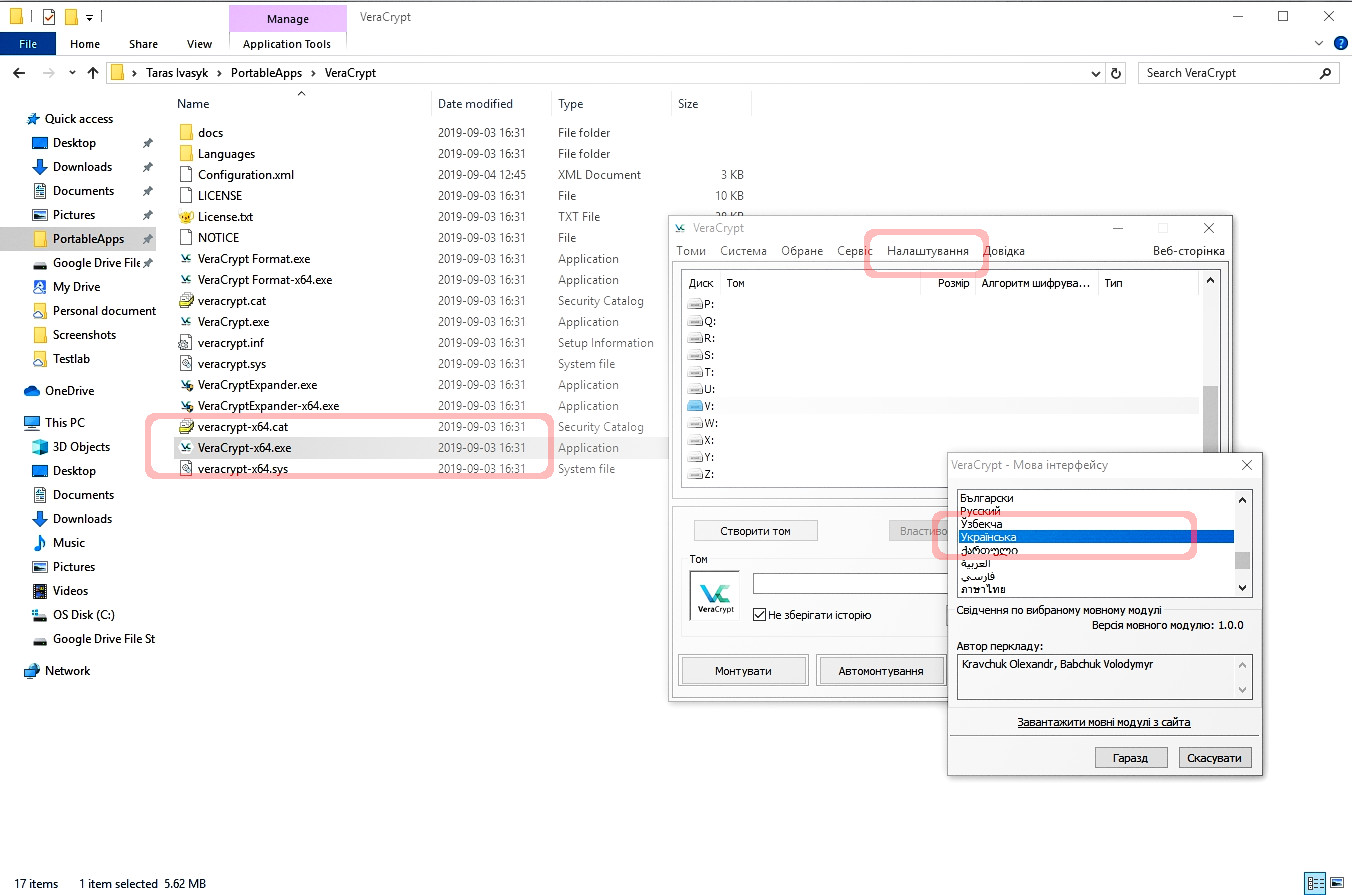This screenshot has width=1352, height=895.
Task: Open the View ribbon tab
Action: 199,43
